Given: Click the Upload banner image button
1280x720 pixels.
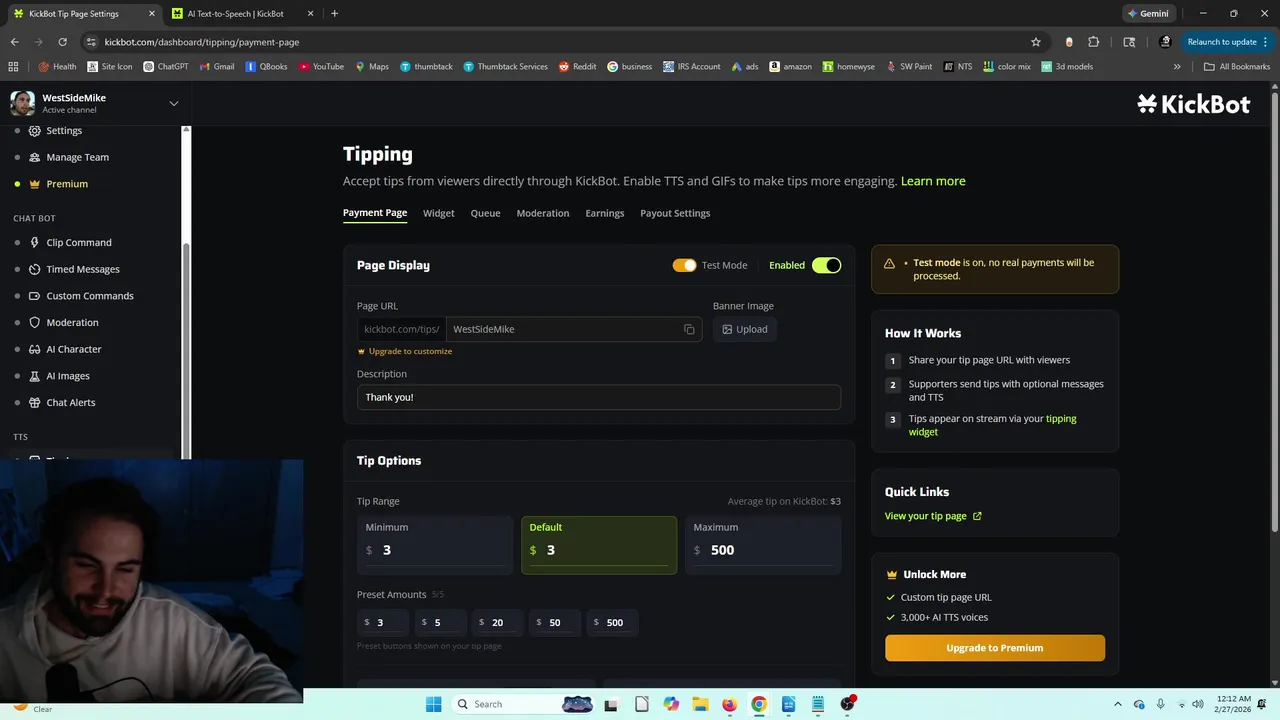Looking at the screenshot, I should [745, 329].
